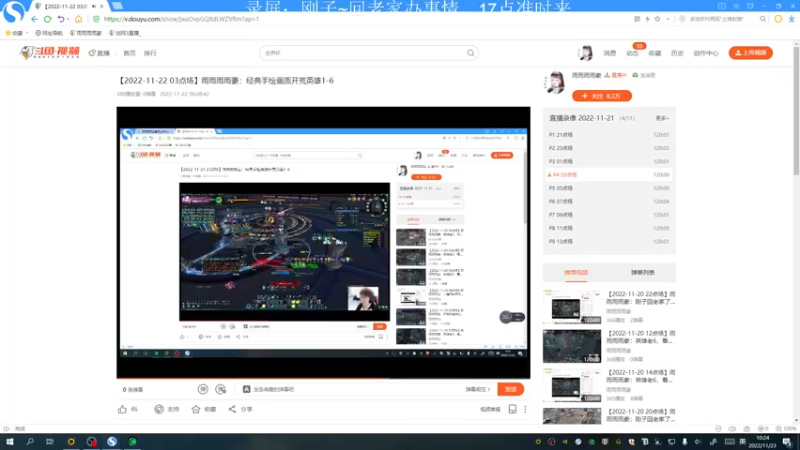This screenshot has width=800, height=450.
Task: Open the 2022-11-20 22点场 recommended thumbnail
Action: pos(571,307)
